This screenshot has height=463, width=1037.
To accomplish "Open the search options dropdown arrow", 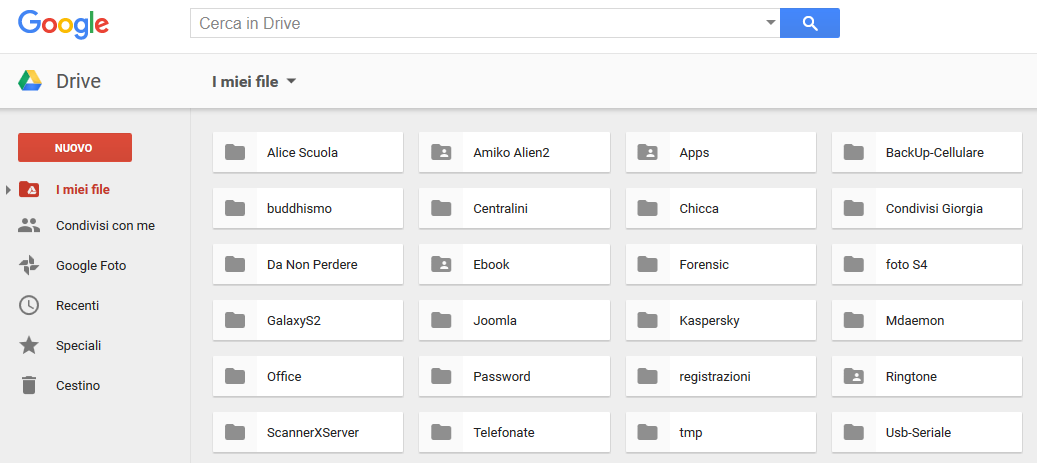I will click(770, 22).
